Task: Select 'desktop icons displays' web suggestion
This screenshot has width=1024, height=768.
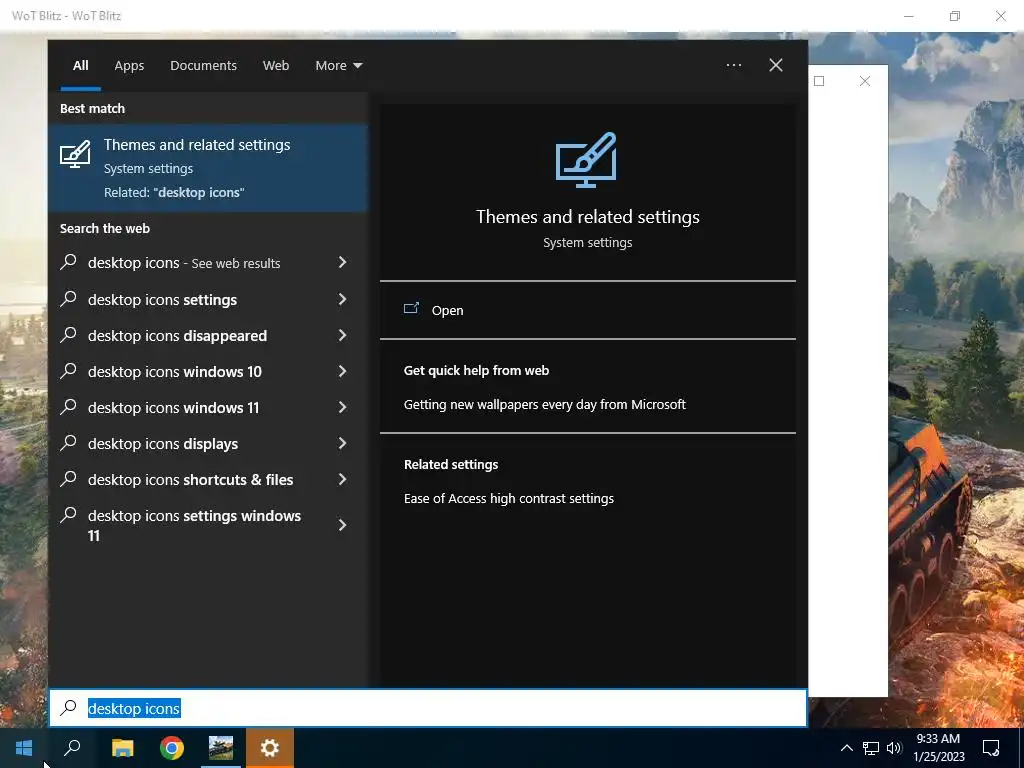Action: tap(208, 443)
